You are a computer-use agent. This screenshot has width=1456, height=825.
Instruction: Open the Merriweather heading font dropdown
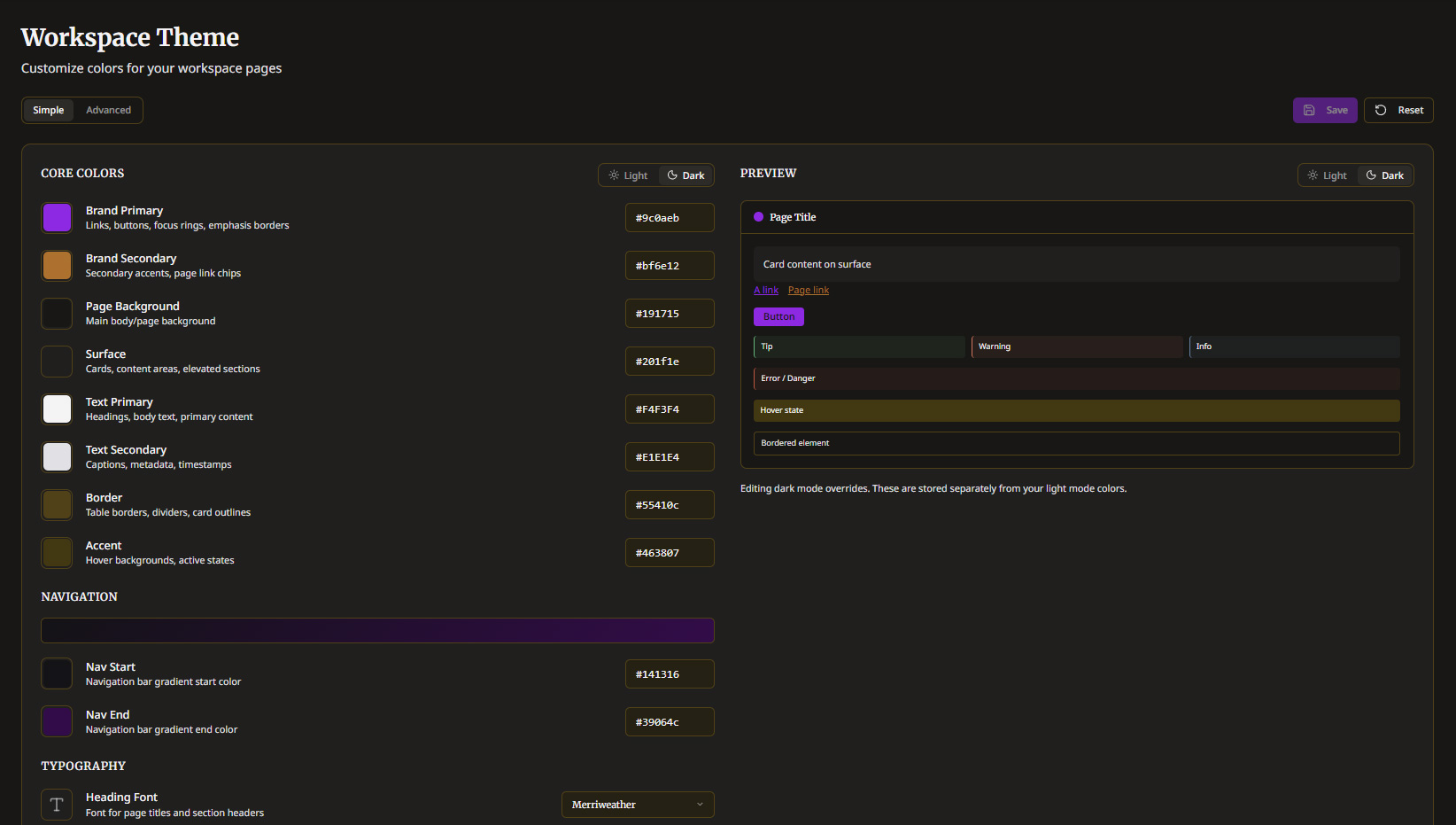(x=637, y=804)
